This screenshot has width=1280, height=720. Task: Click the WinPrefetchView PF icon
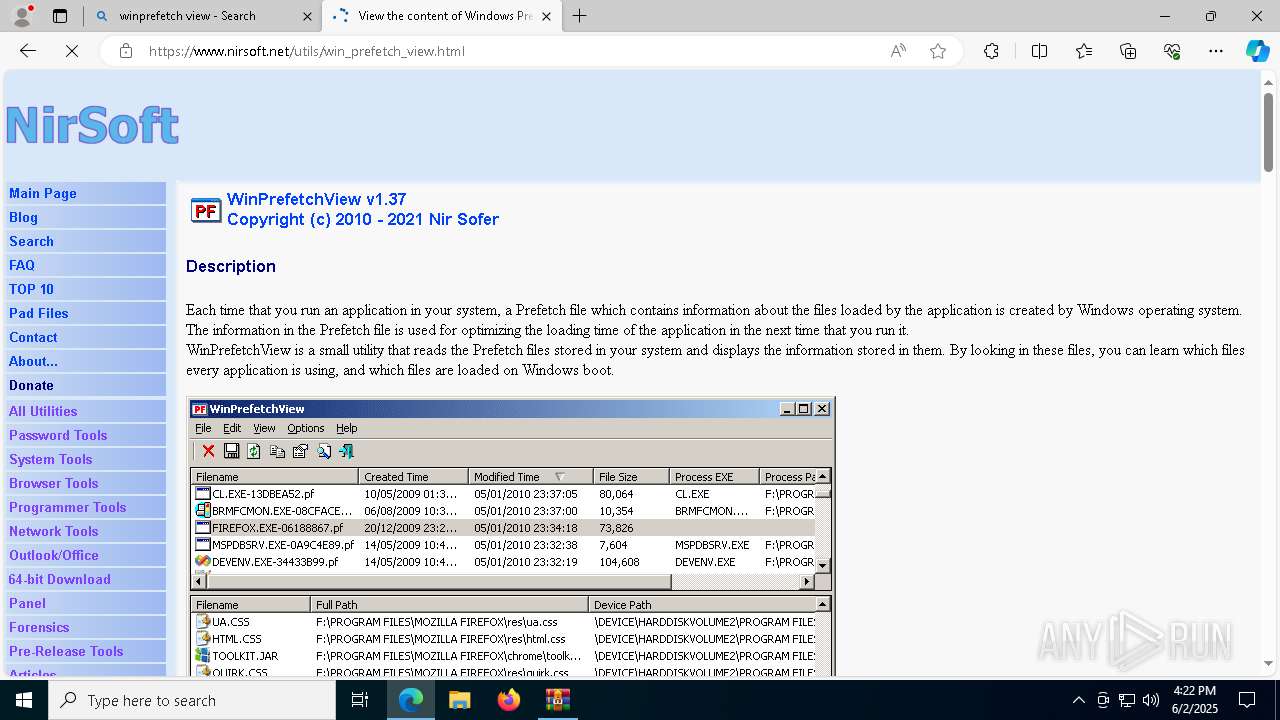tap(206, 210)
